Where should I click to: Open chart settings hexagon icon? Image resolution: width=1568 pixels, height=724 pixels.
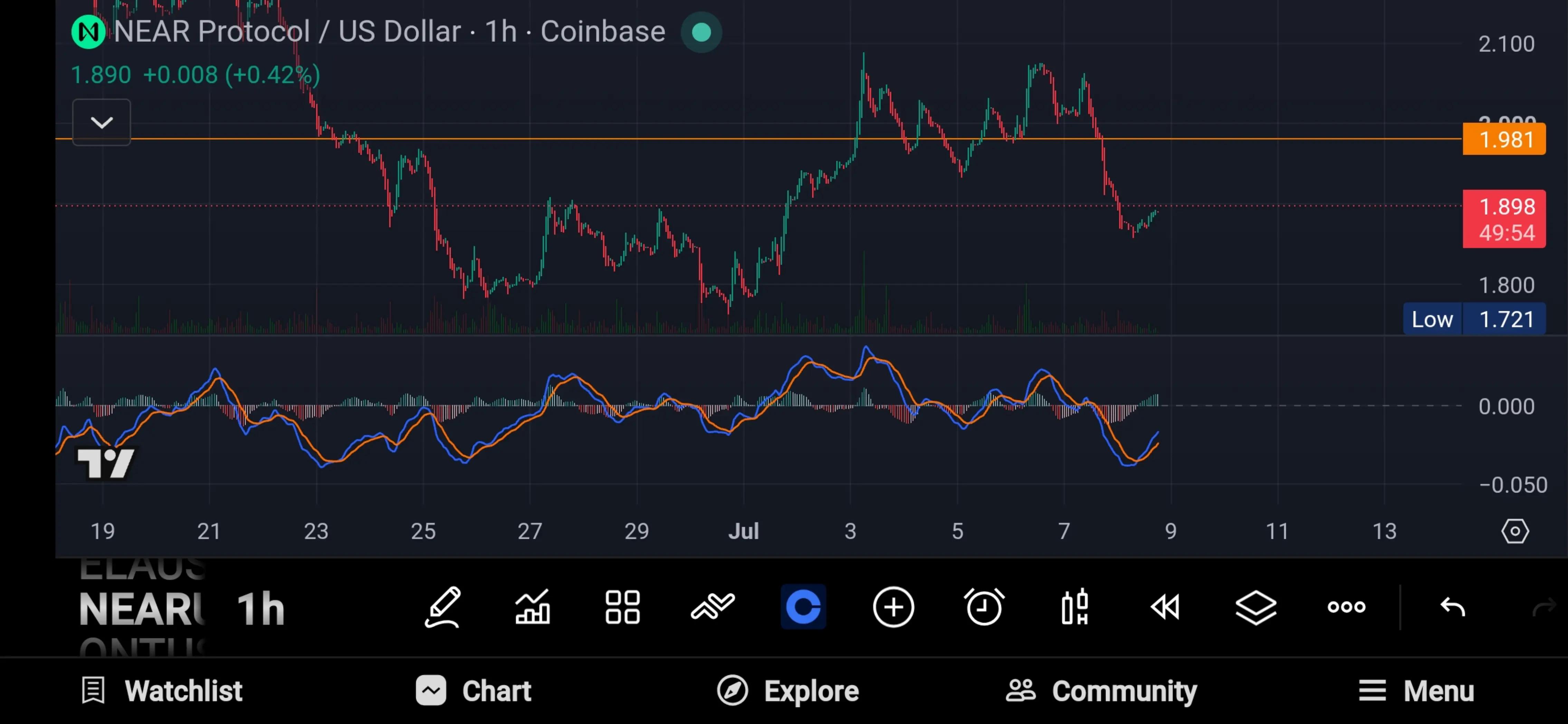click(x=1515, y=532)
